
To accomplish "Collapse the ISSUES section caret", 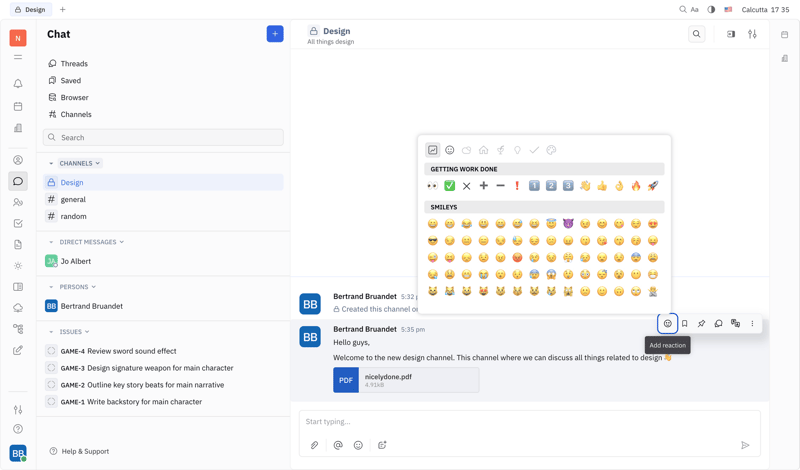I will [51, 332].
